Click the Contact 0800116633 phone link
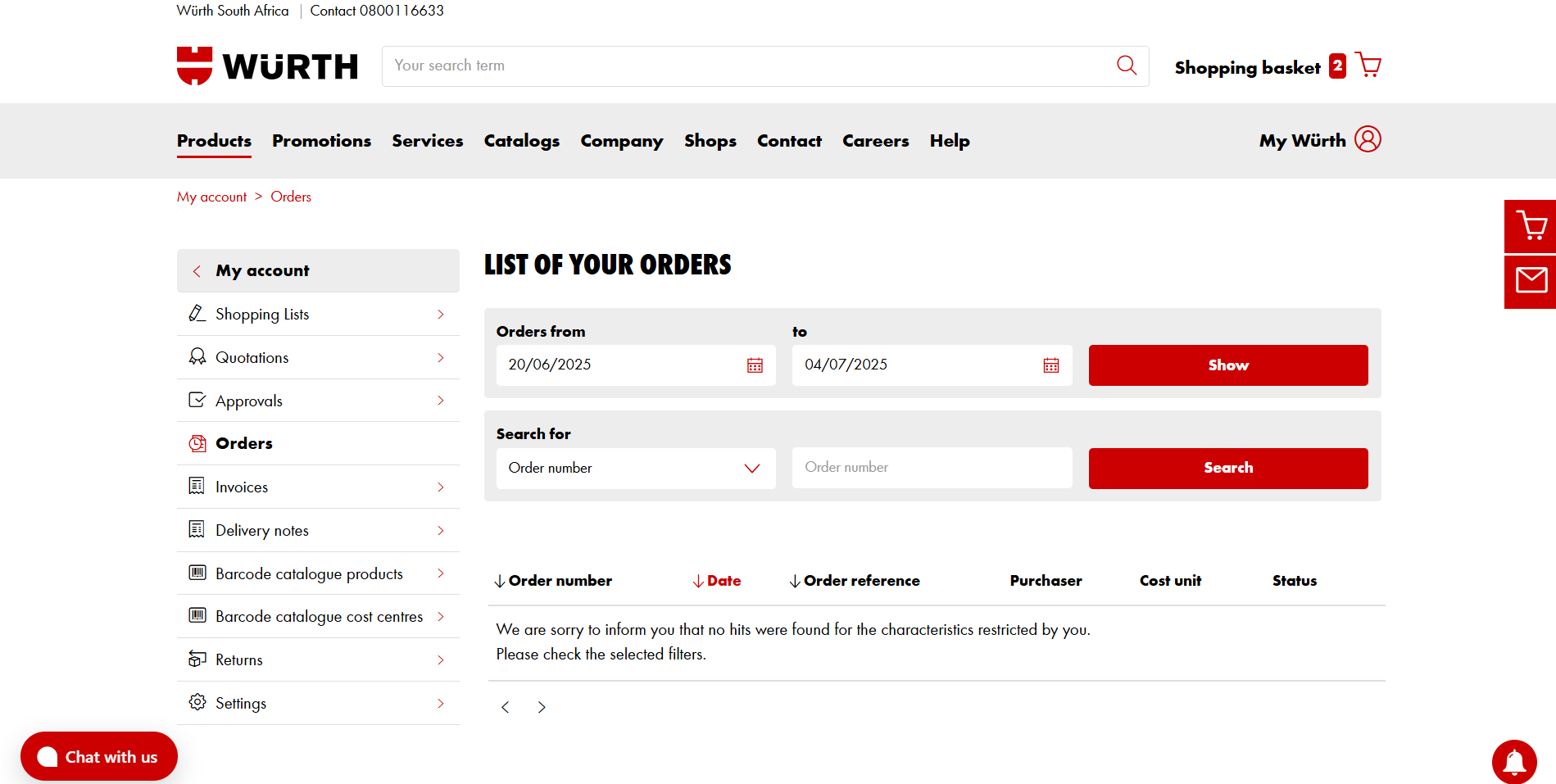 click(377, 11)
